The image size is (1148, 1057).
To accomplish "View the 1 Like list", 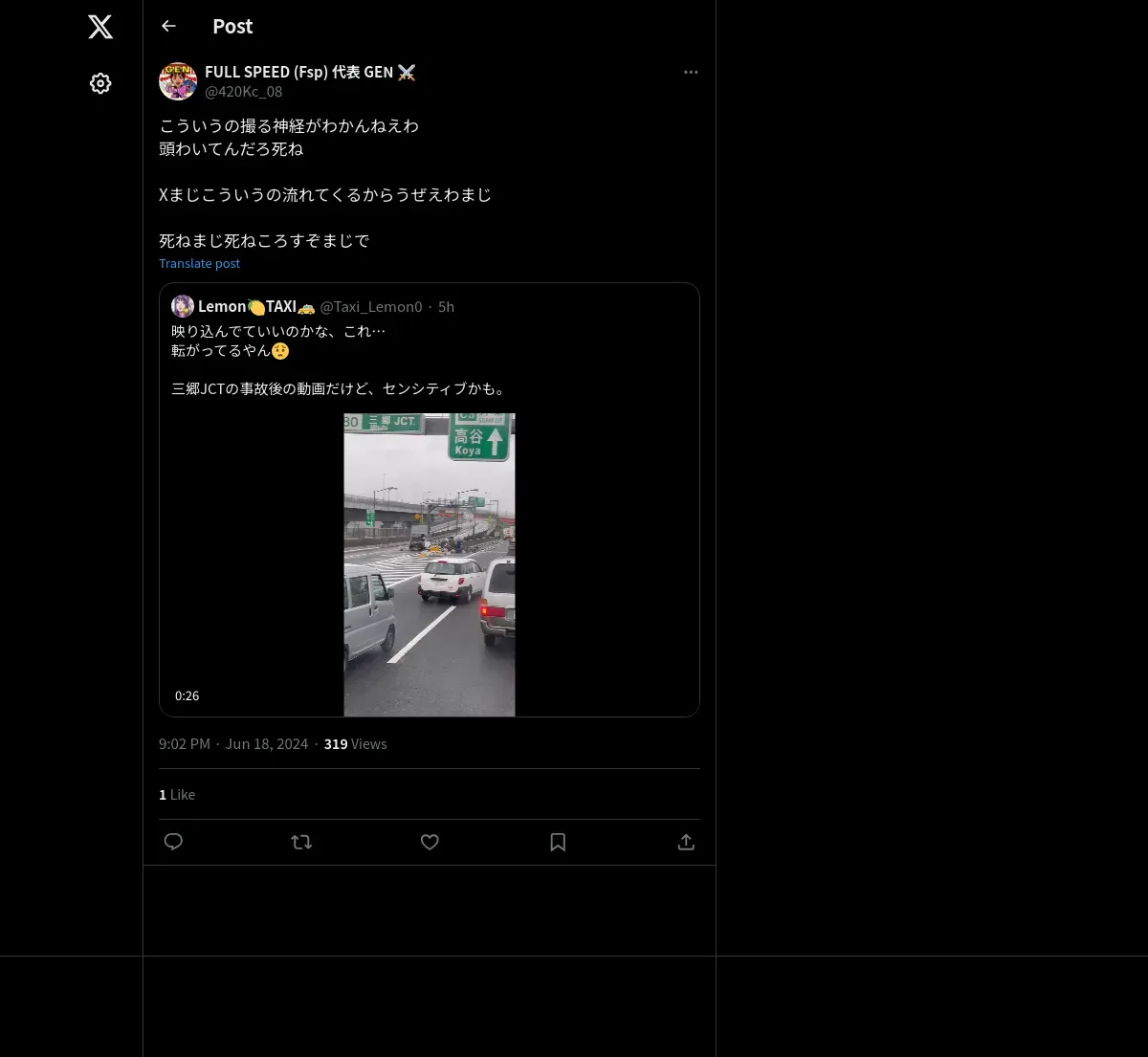I will (177, 794).
